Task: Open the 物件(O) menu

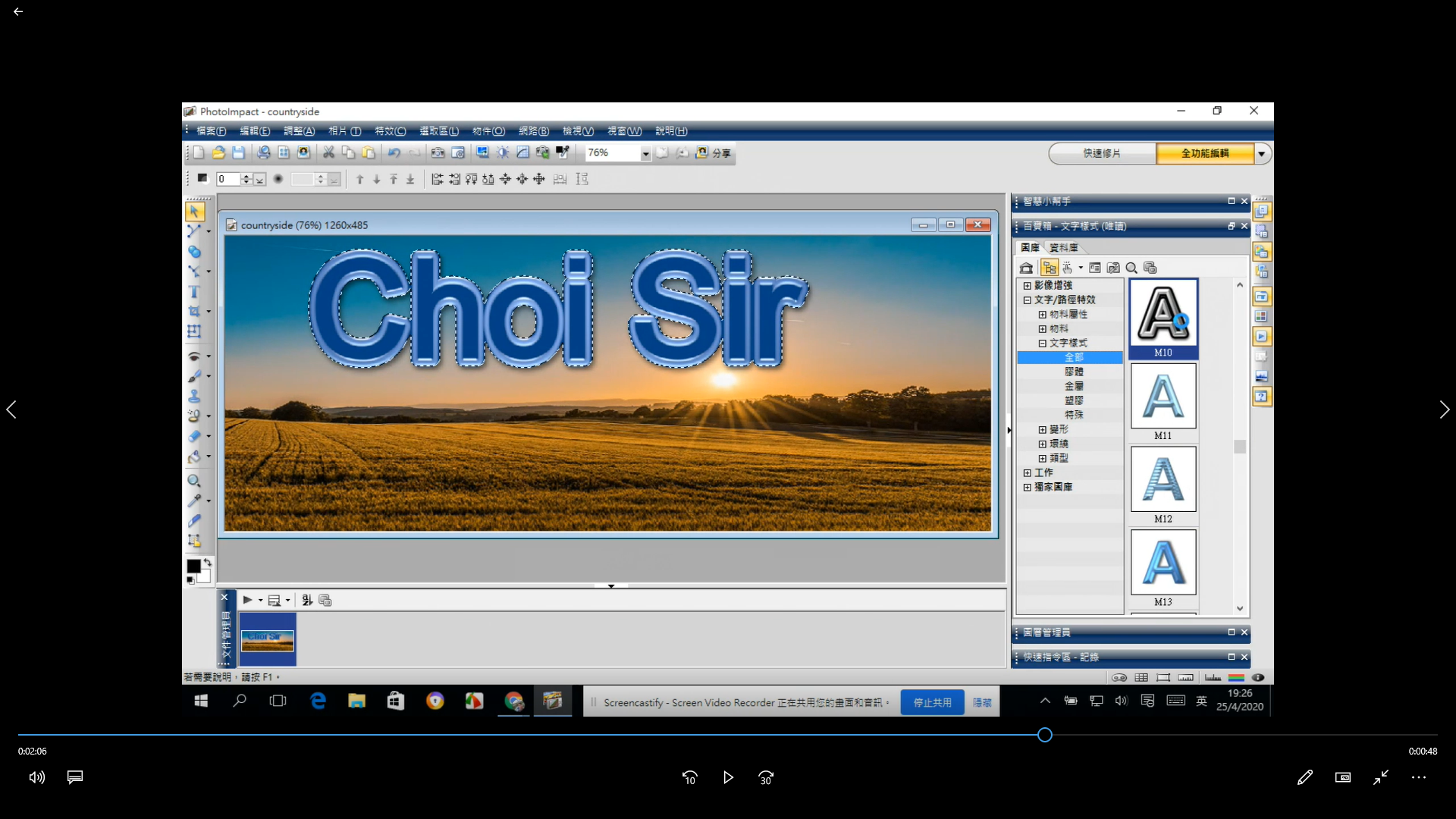Action: [488, 131]
